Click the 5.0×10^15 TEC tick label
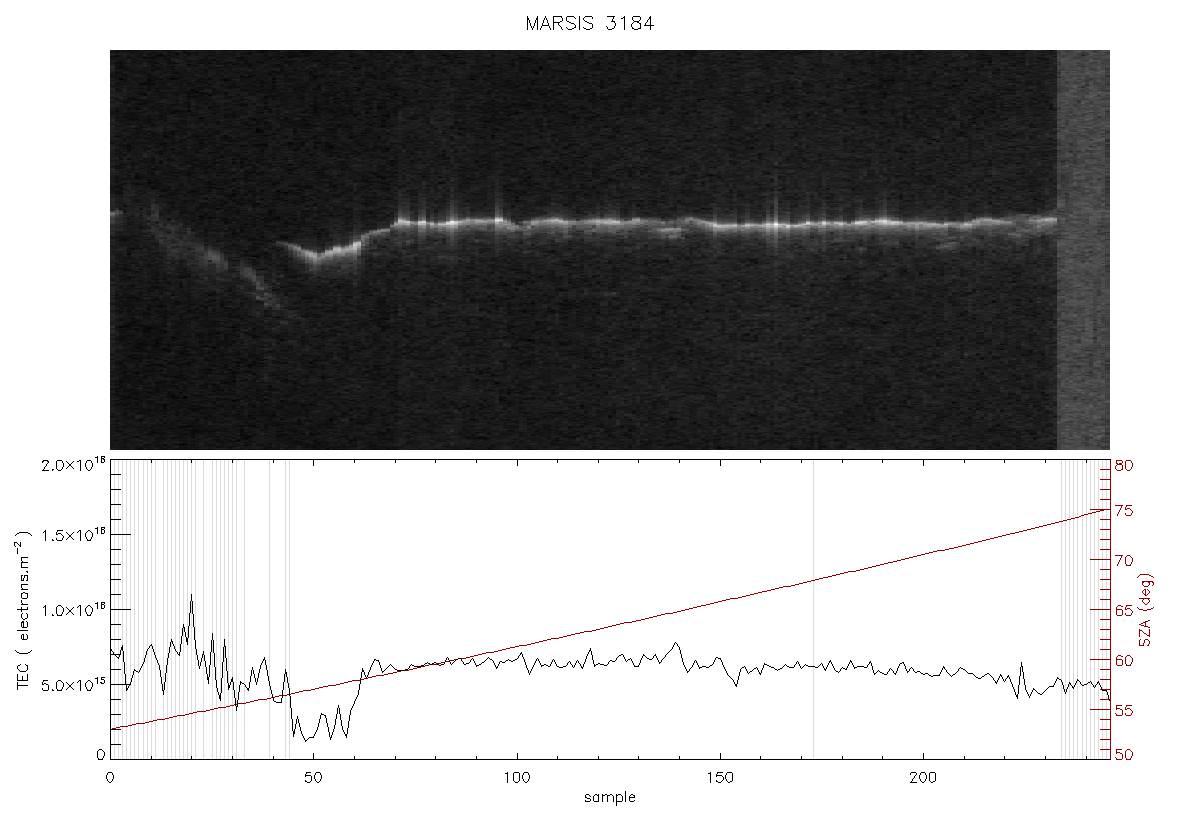 pos(74,685)
